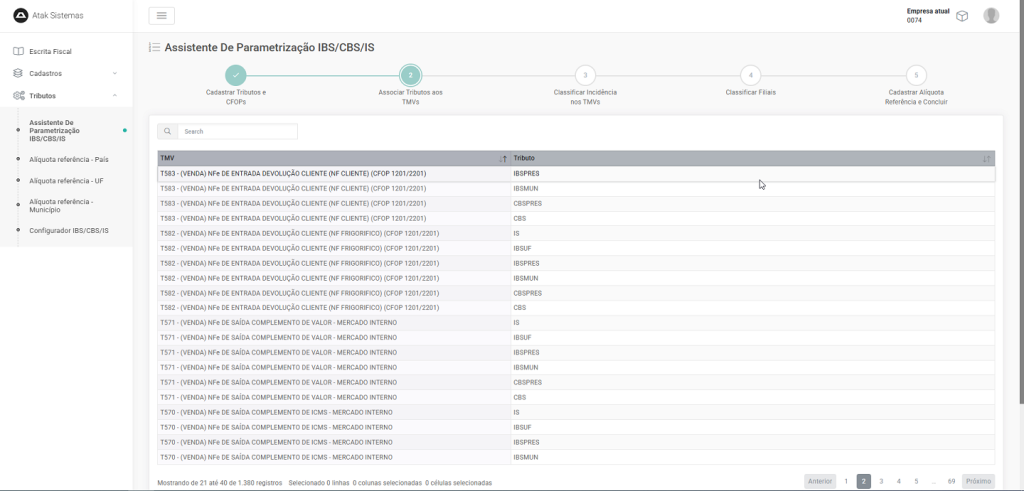This screenshot has width=1024, height=491.
Task: Sort by the Tributo column arrows
Action: pyautogui.click(x=986, y=159)
